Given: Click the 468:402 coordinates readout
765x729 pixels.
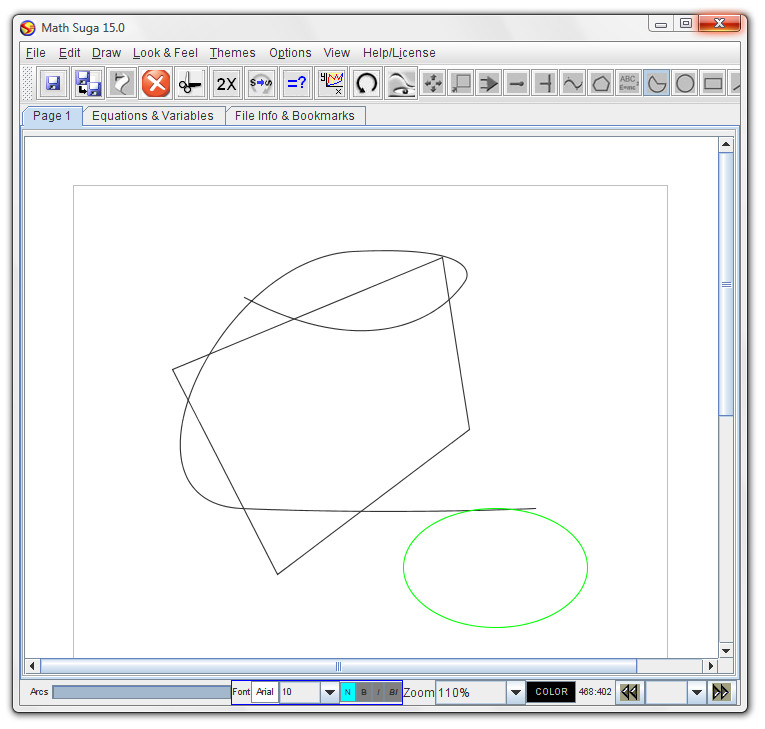Looking at the screenshot, I should click(595, 692).
